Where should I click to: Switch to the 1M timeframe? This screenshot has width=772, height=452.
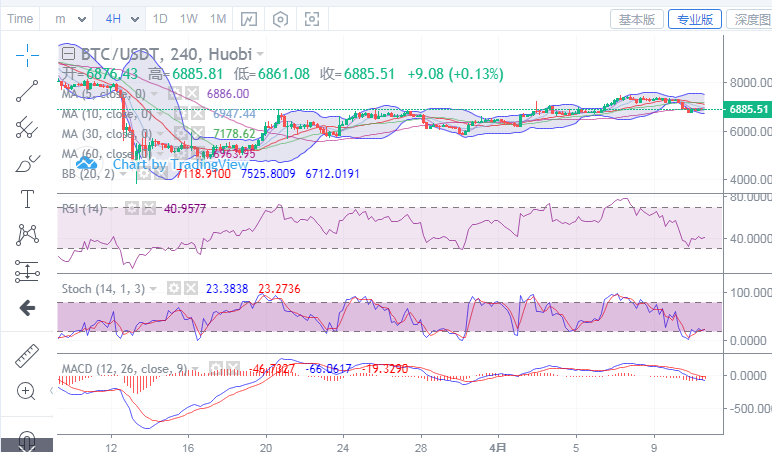[218, 19]
